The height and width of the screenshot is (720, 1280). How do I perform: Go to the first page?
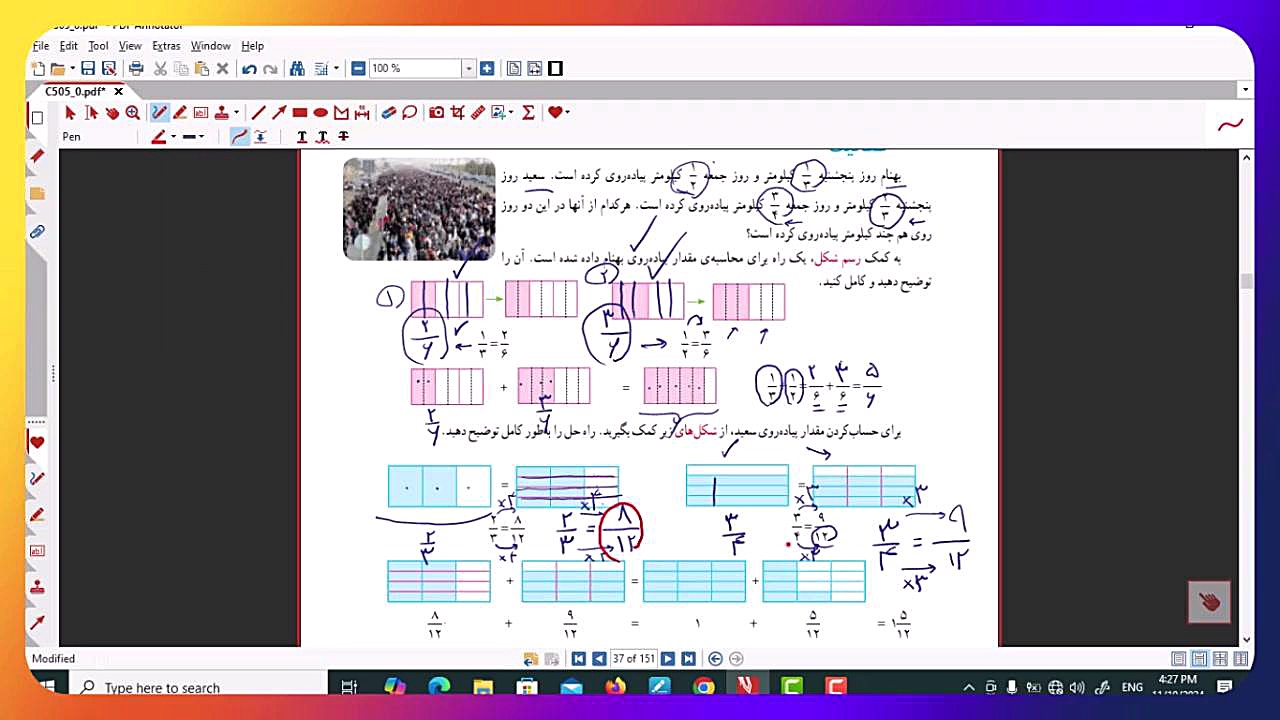click(578, 659)
